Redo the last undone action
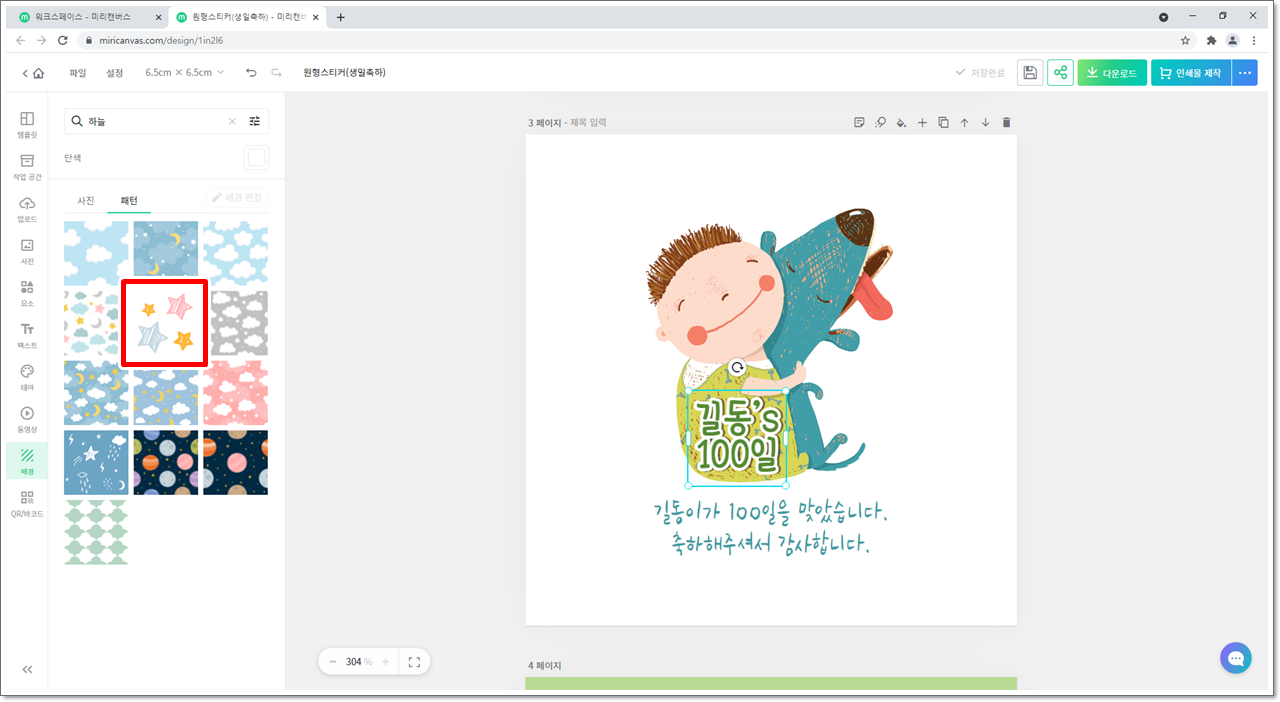Image resolution: width=1280 pixels, height=702 pixels. [276, 73]
